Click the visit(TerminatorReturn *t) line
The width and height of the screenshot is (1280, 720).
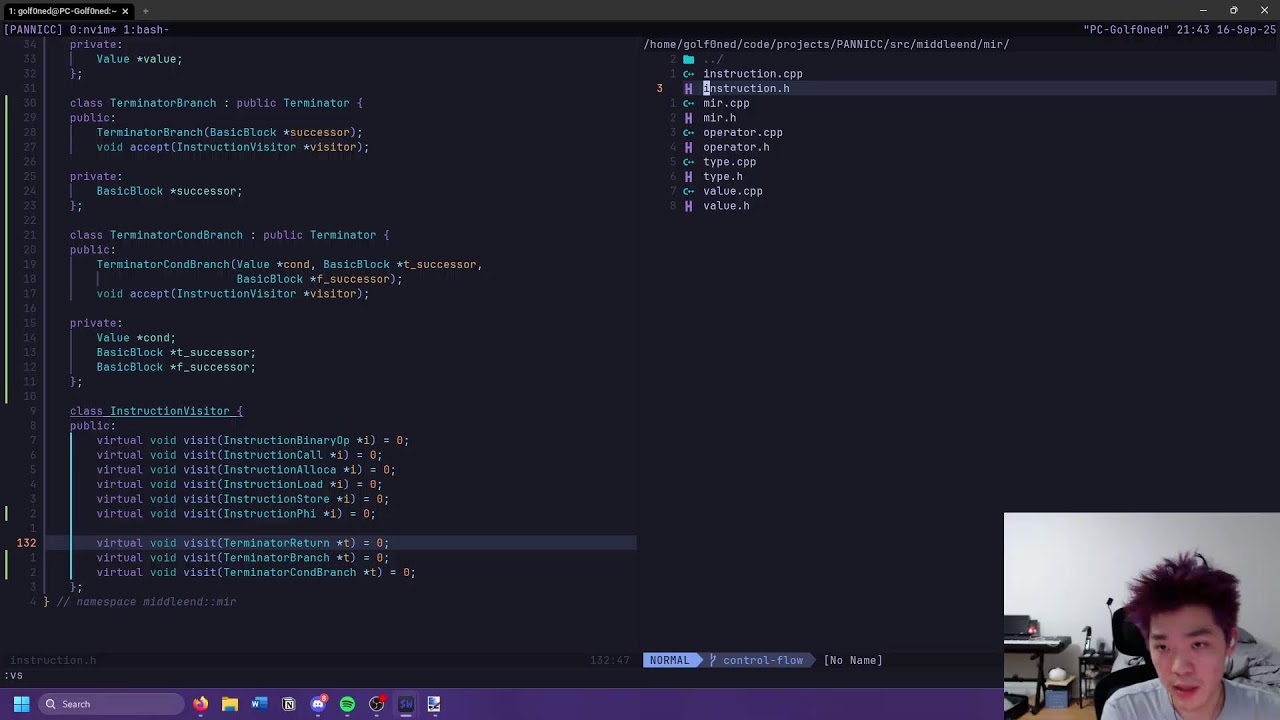coord(243,543)
